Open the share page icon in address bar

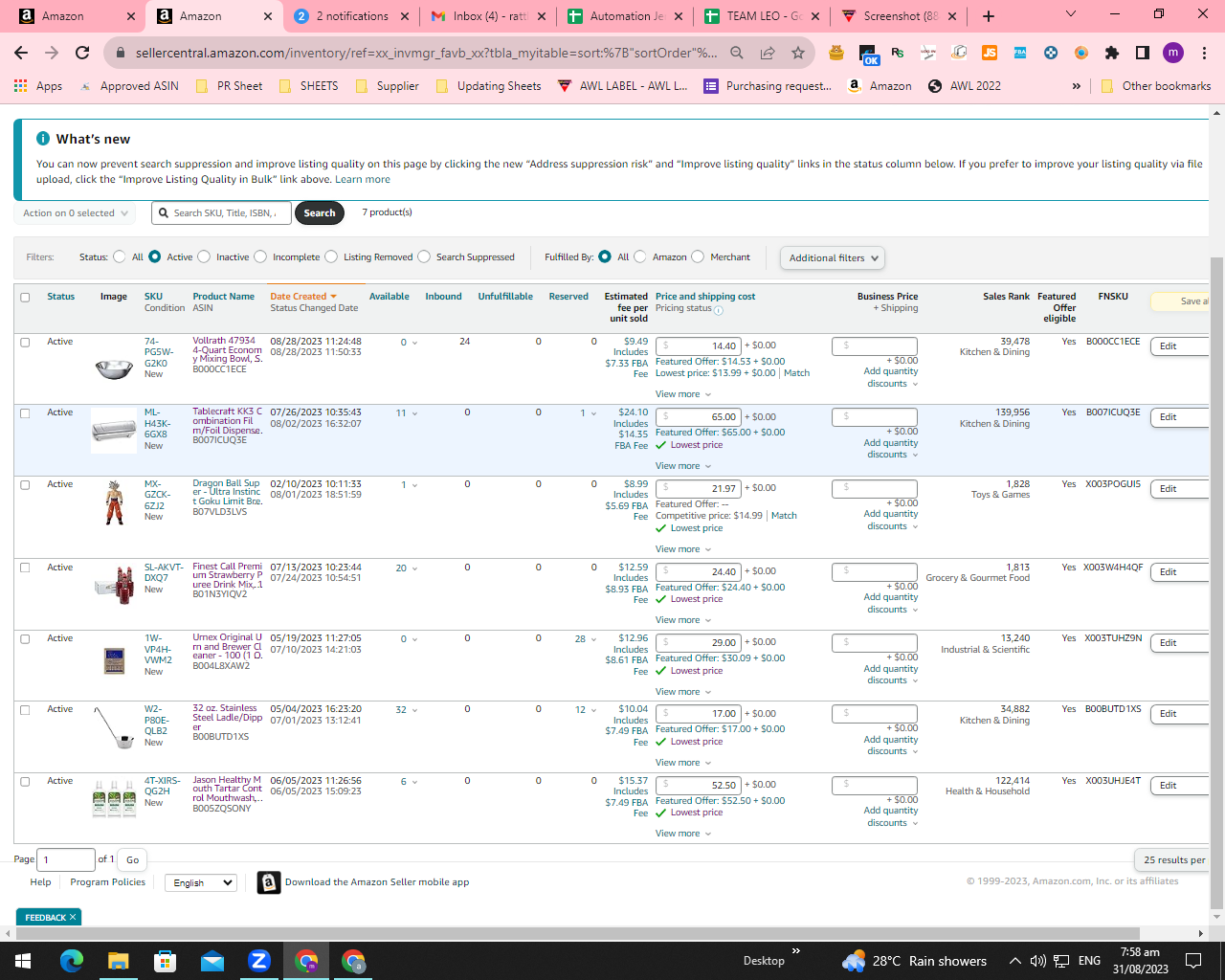click(768, 53)
